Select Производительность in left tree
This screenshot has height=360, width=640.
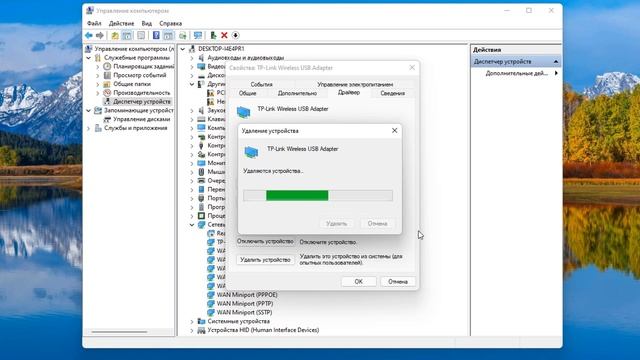141,93
